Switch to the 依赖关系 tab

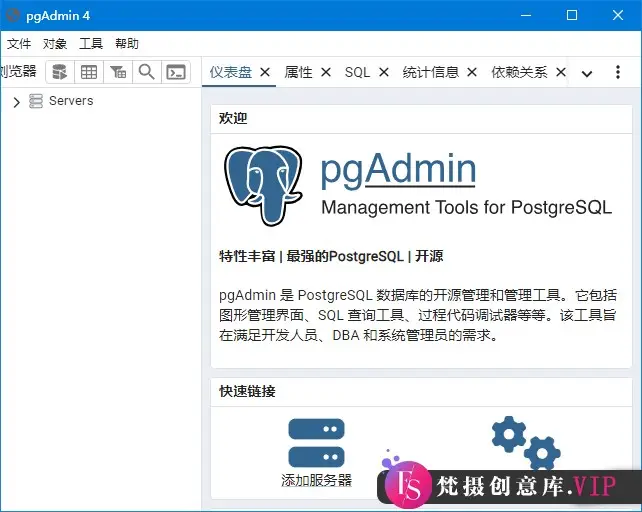(x=520, y=72)
